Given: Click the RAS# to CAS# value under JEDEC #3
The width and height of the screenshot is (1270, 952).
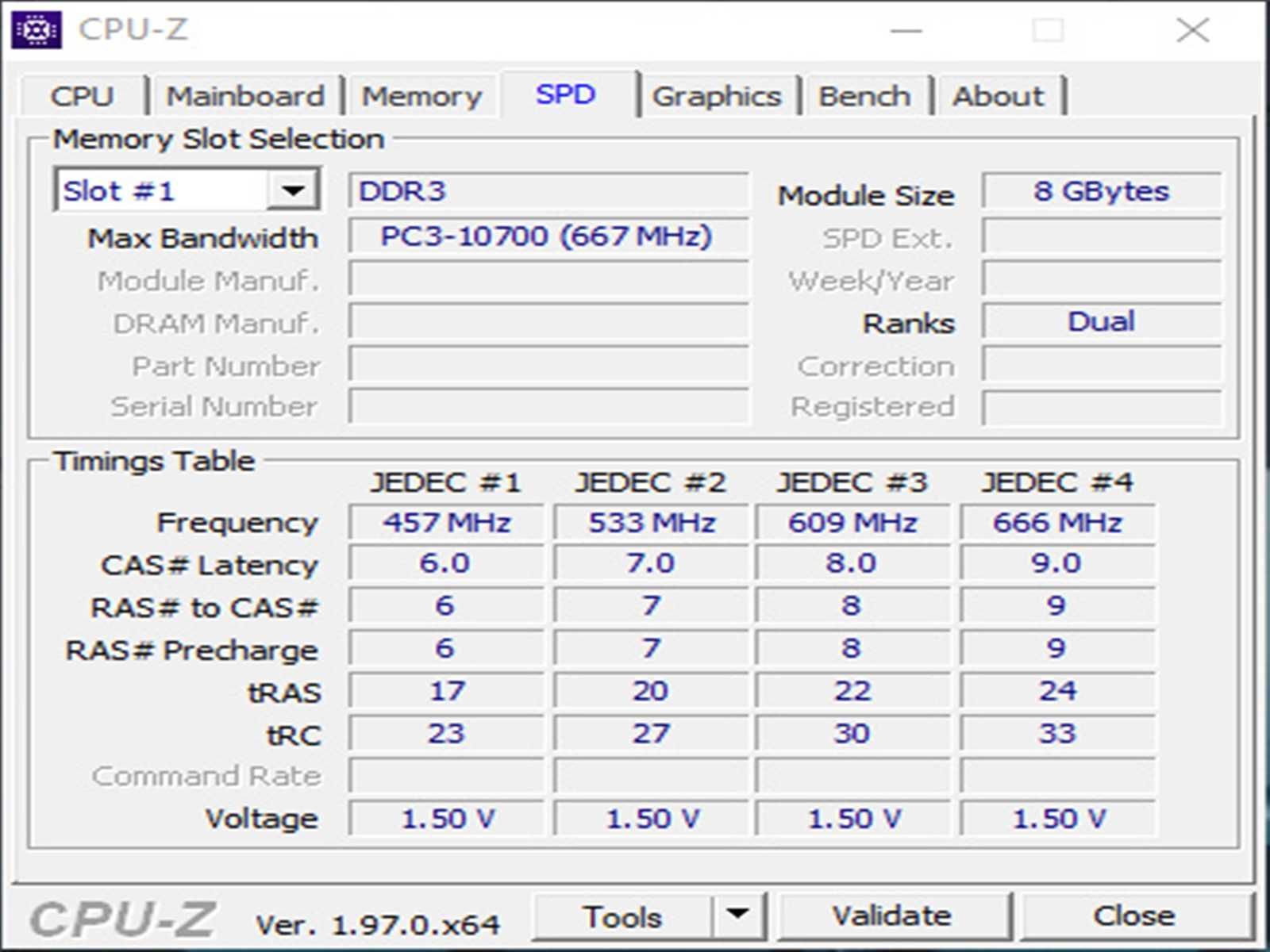Looking at the screenshot, I should click(852, 605).
